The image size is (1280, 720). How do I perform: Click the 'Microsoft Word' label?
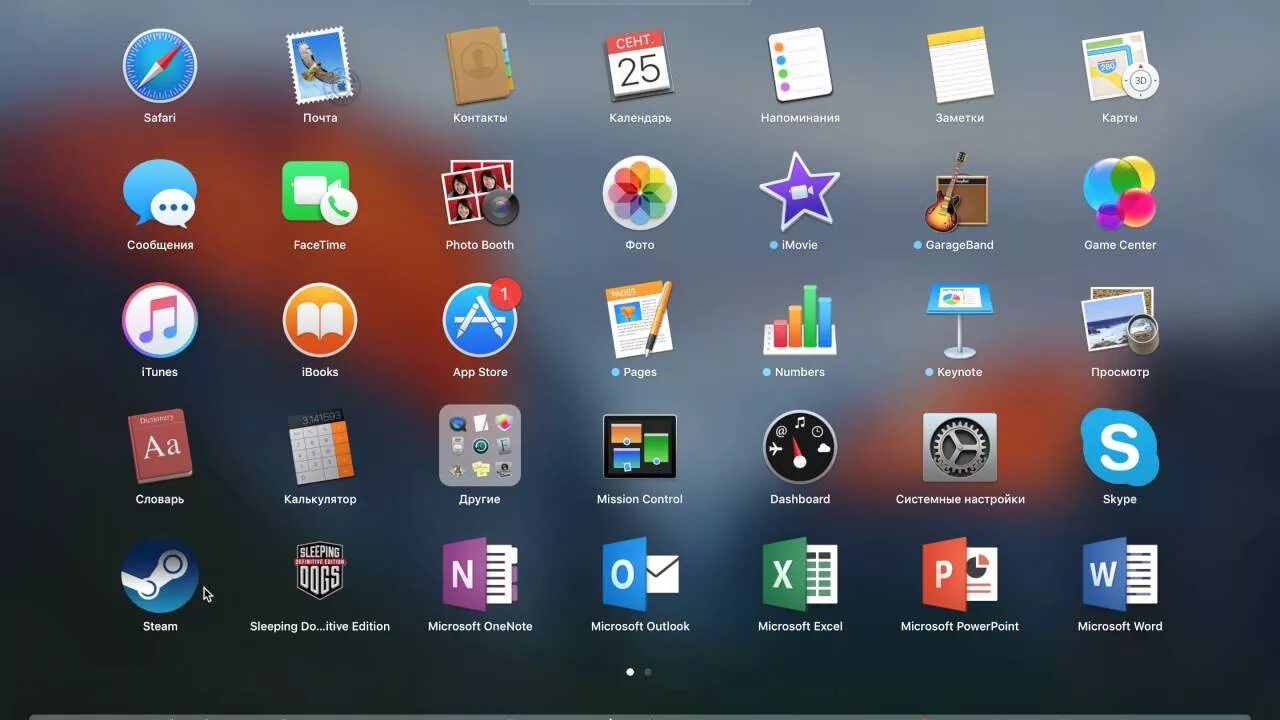tap(1120, 627)
